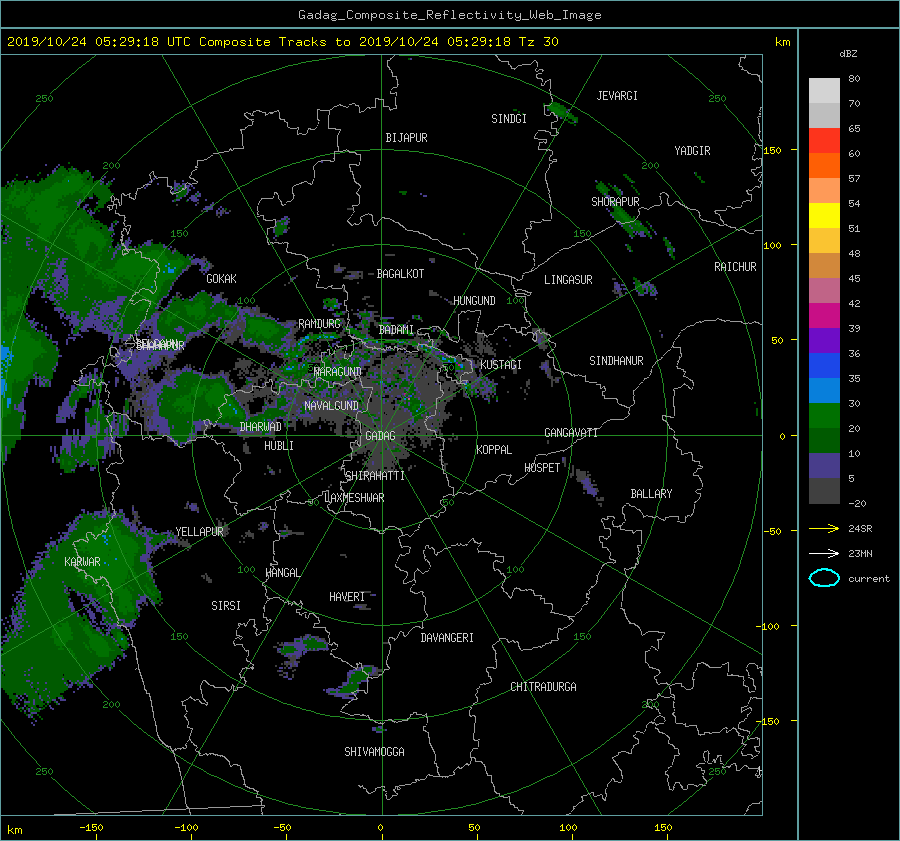Click the SIRSI city label

226,606
